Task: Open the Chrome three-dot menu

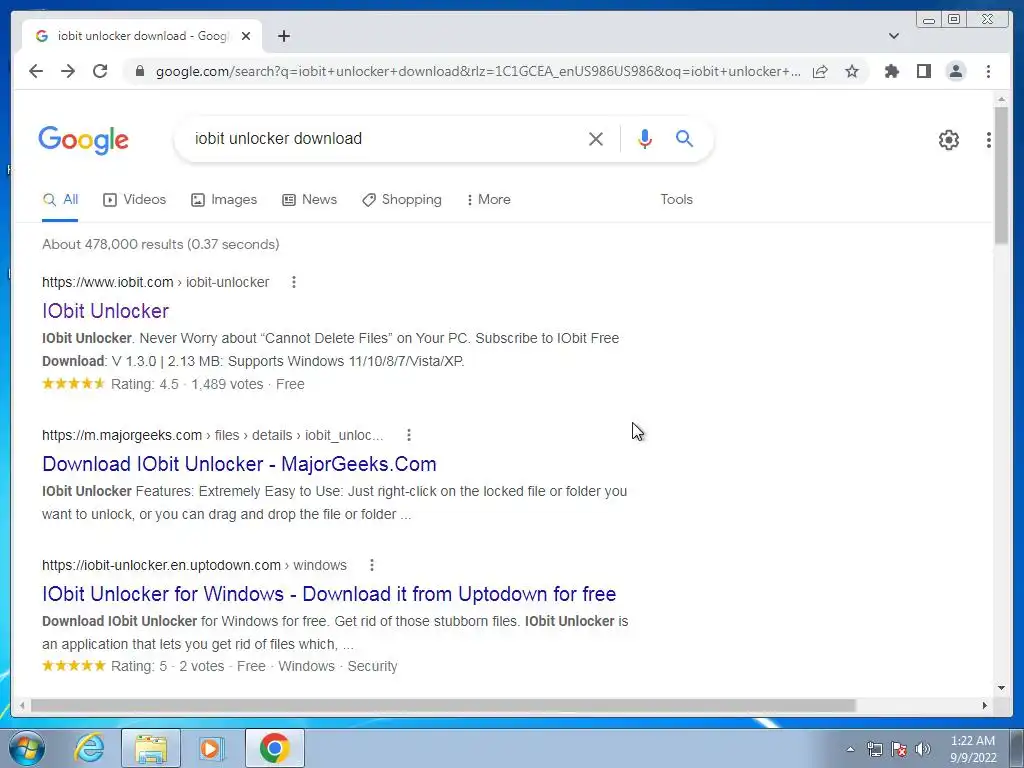Action: pyautogui.click(x=988, y=71)
